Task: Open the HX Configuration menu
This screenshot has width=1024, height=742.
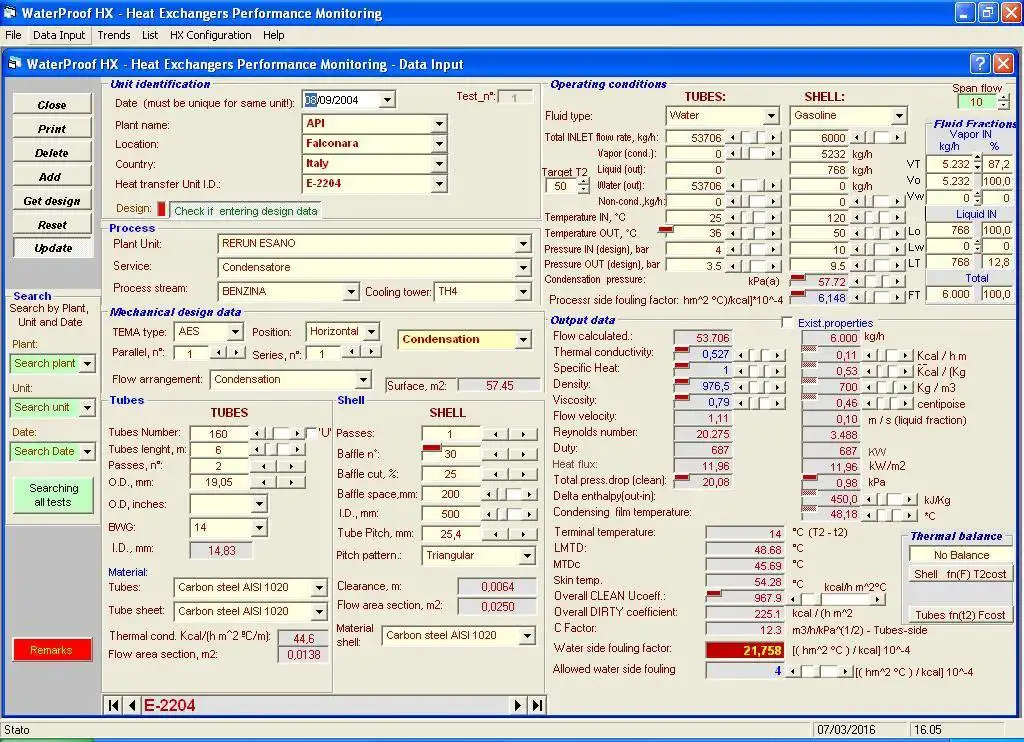Action: pyautogui.click(x=210, y=35)
